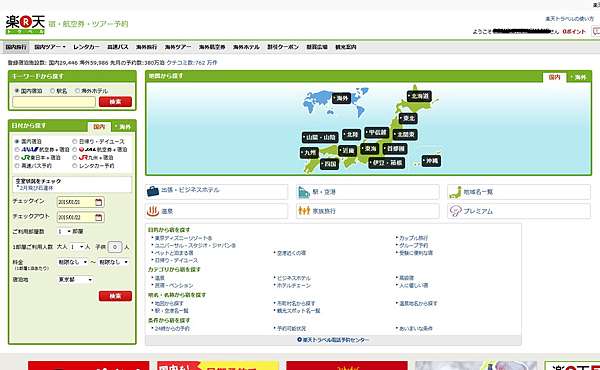Select 北陸 region on the map
This screenshot has width=600, height=370.
tap(351, 135)
